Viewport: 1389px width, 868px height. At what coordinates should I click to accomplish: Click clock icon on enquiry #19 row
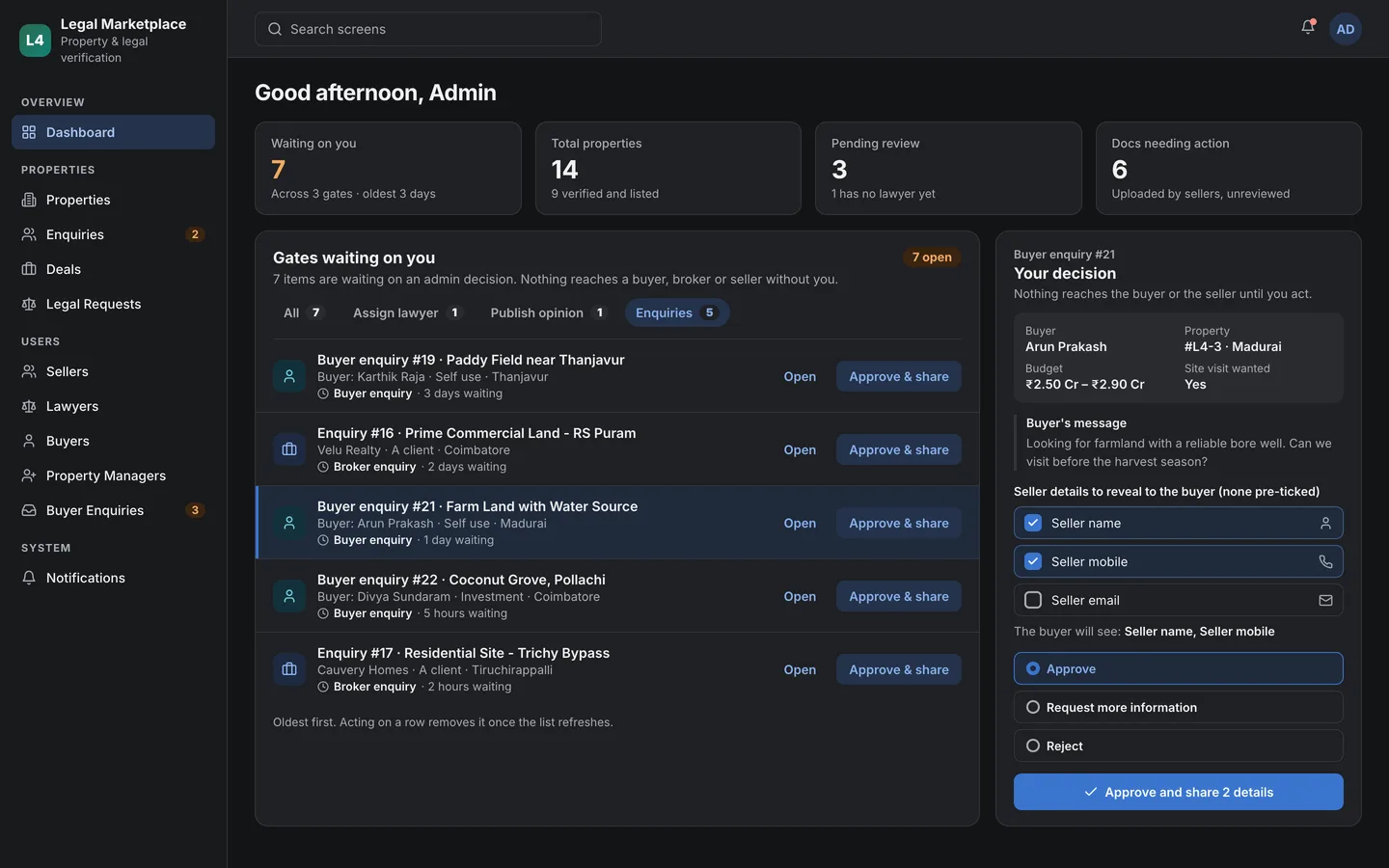click(323, 393)
